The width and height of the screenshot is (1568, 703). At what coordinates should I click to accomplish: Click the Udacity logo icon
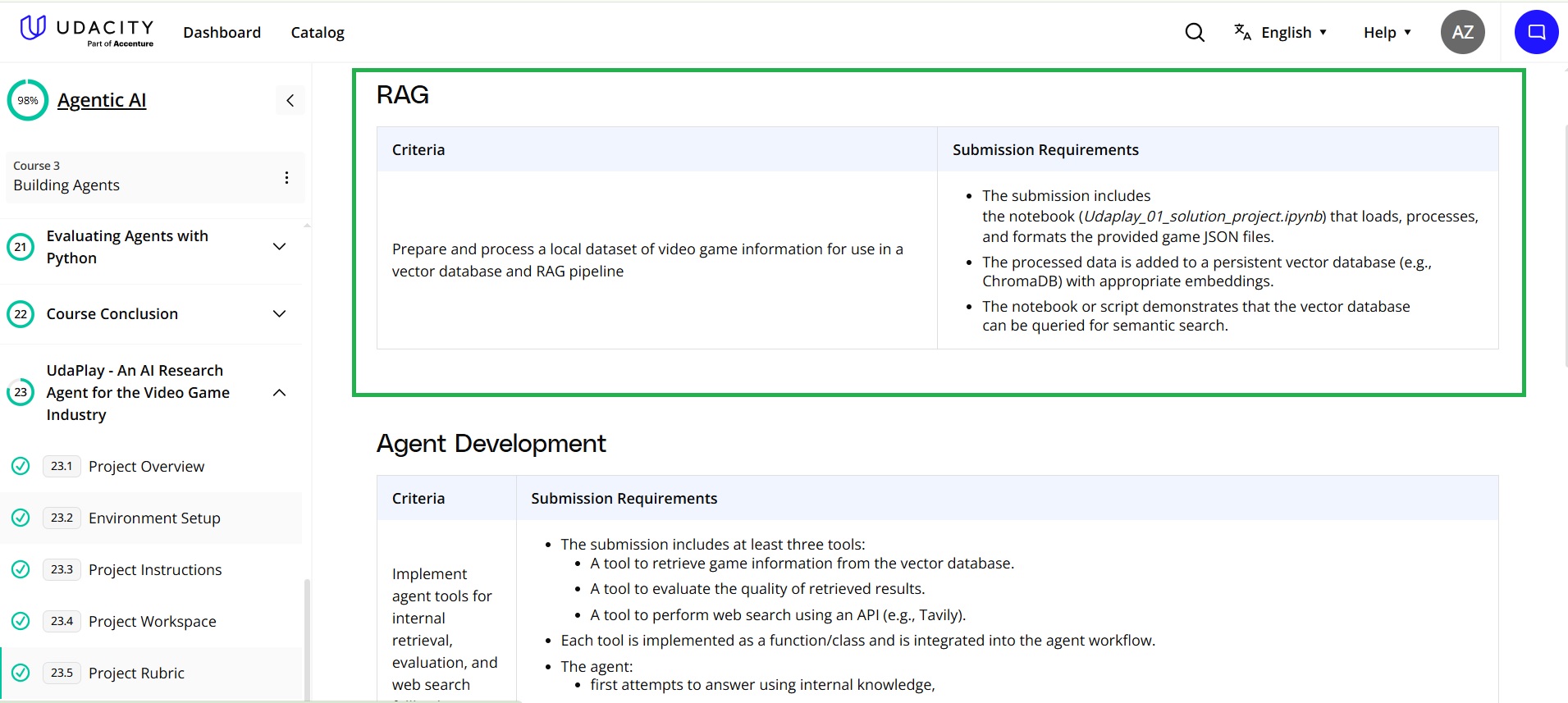33,28
